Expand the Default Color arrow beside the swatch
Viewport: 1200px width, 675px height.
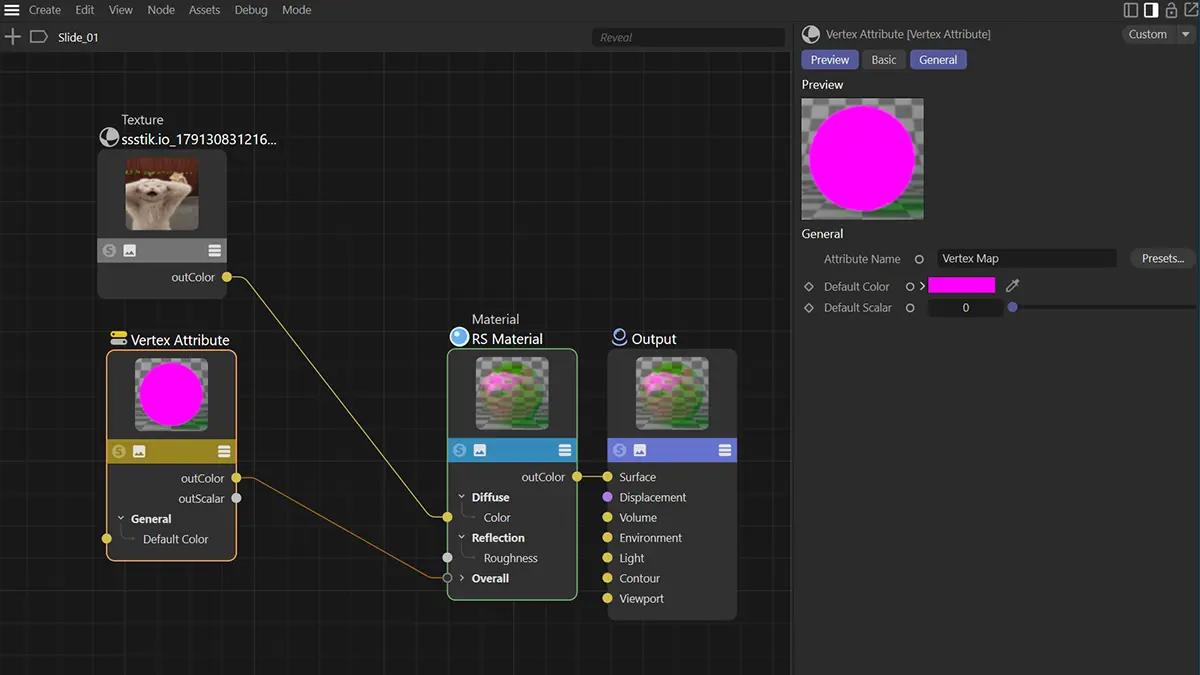point(923,287)
